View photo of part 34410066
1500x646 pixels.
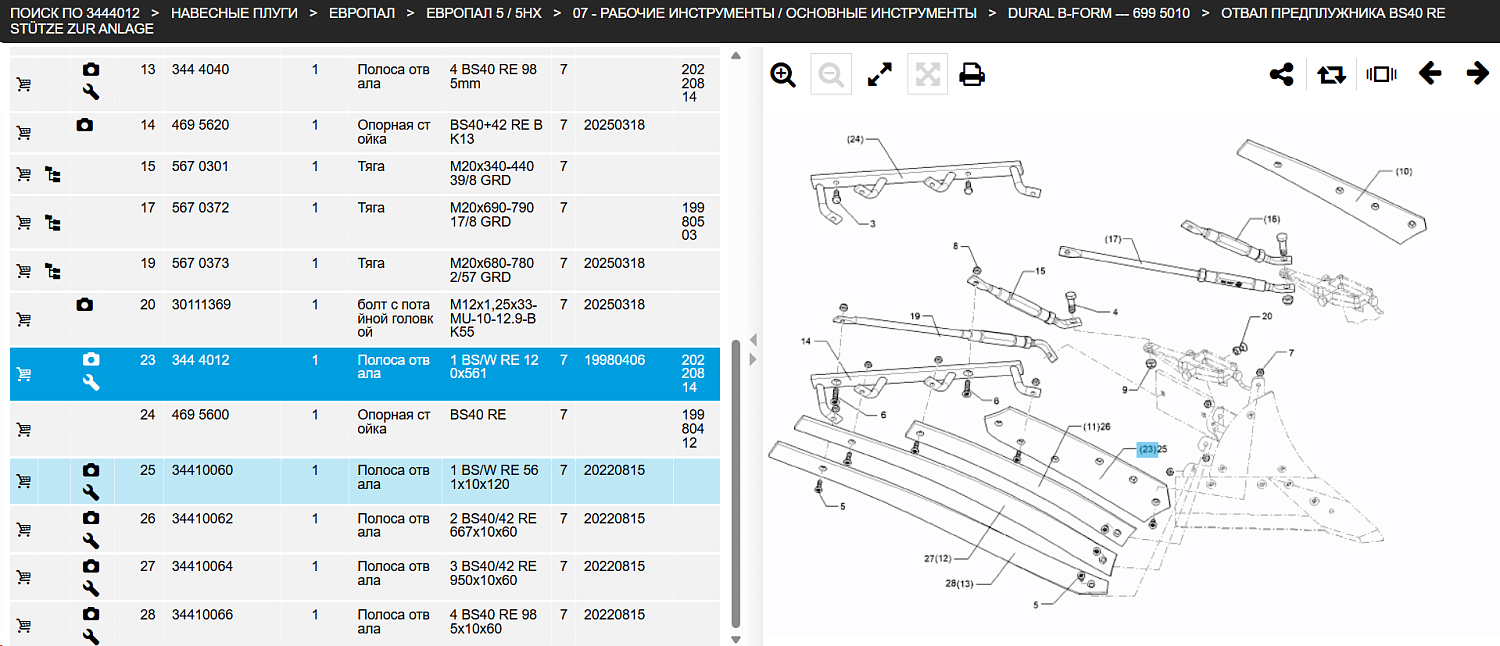[x=91, y=614]
